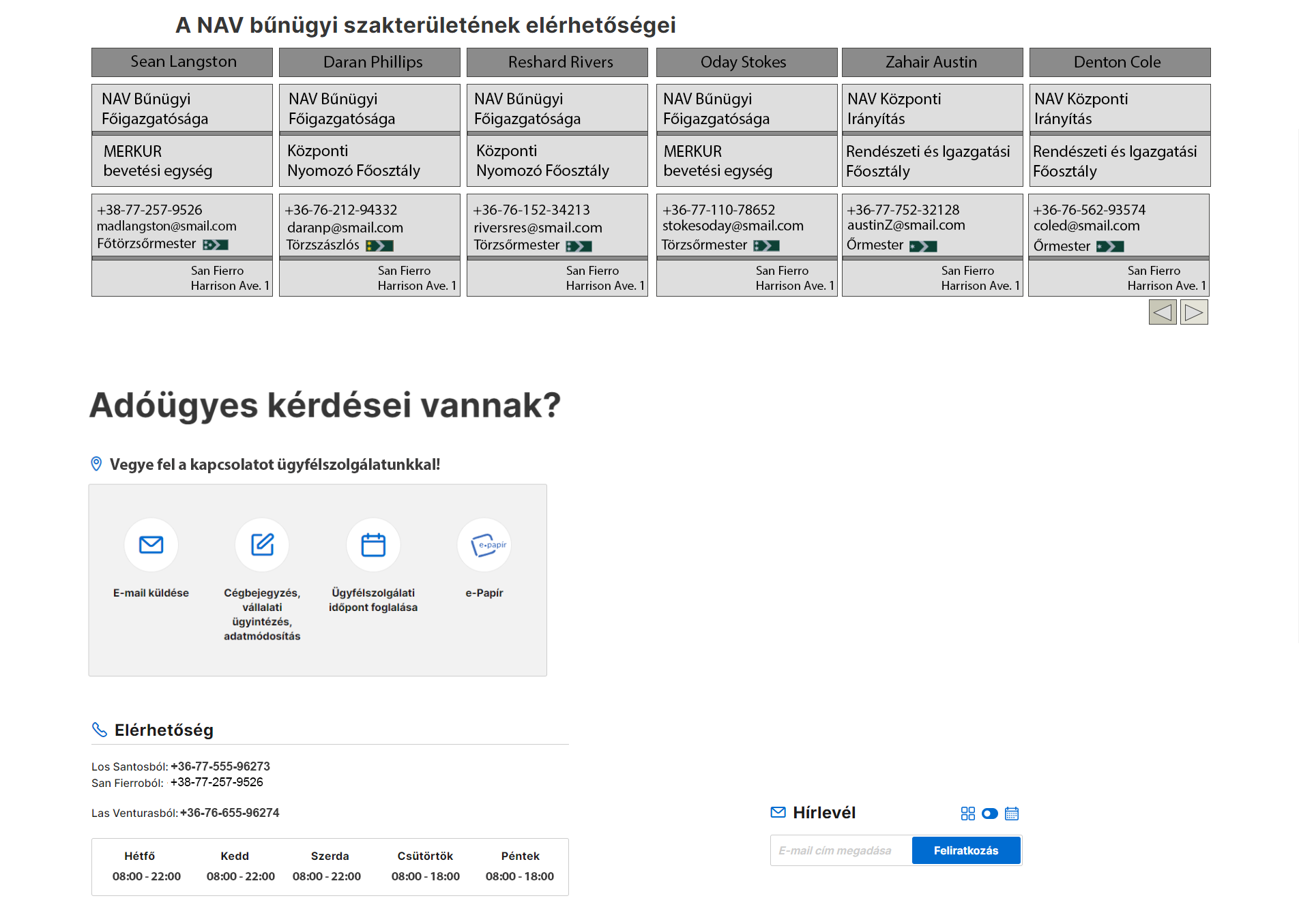Click Sean Langston's MERKUR bevetési egység cell
1299x924 pixels.
(182, 161)
